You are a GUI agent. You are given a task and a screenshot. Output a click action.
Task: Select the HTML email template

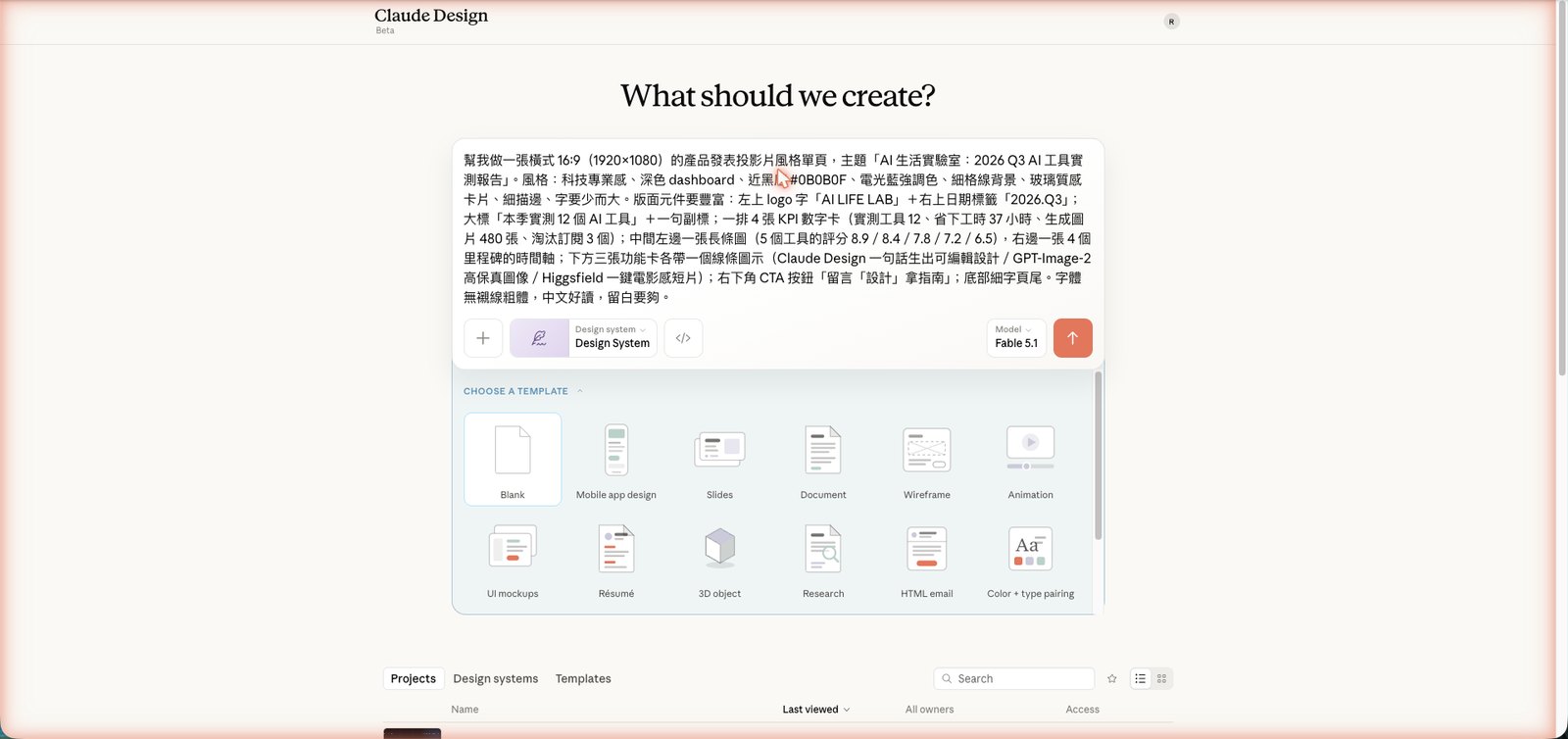click(927, 559)
